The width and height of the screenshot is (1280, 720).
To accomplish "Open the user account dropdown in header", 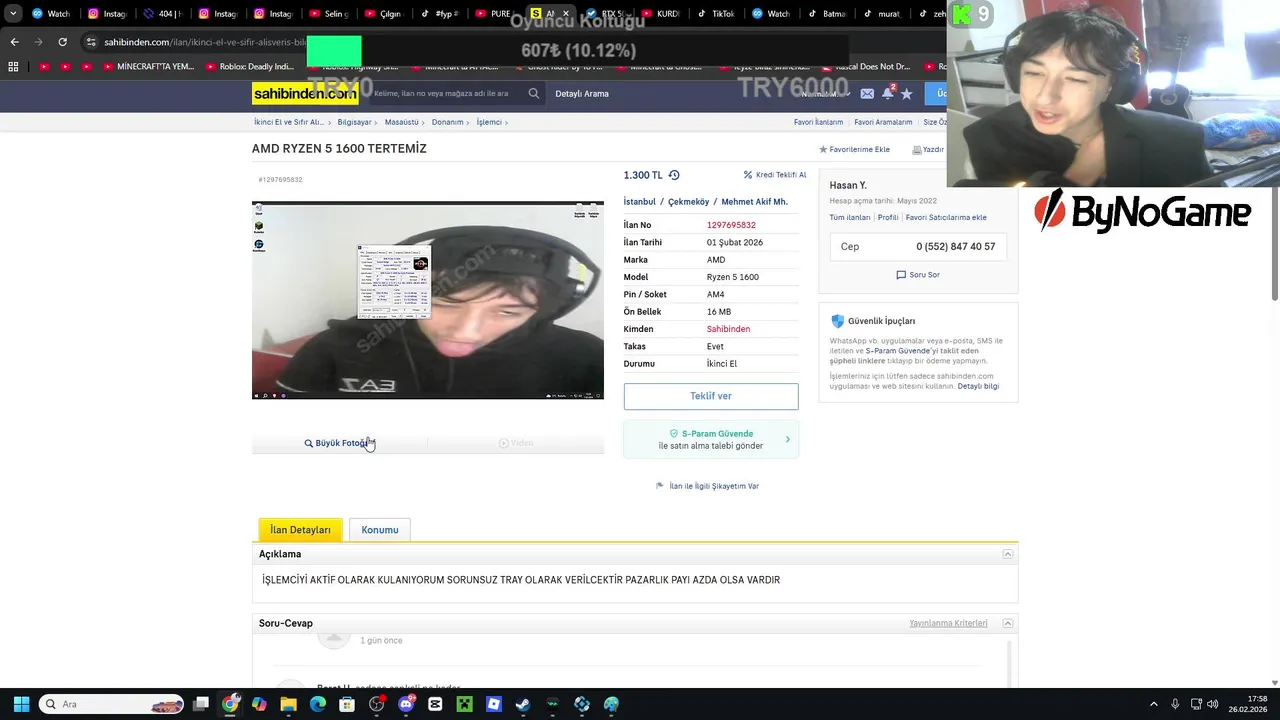I will 825,93.
